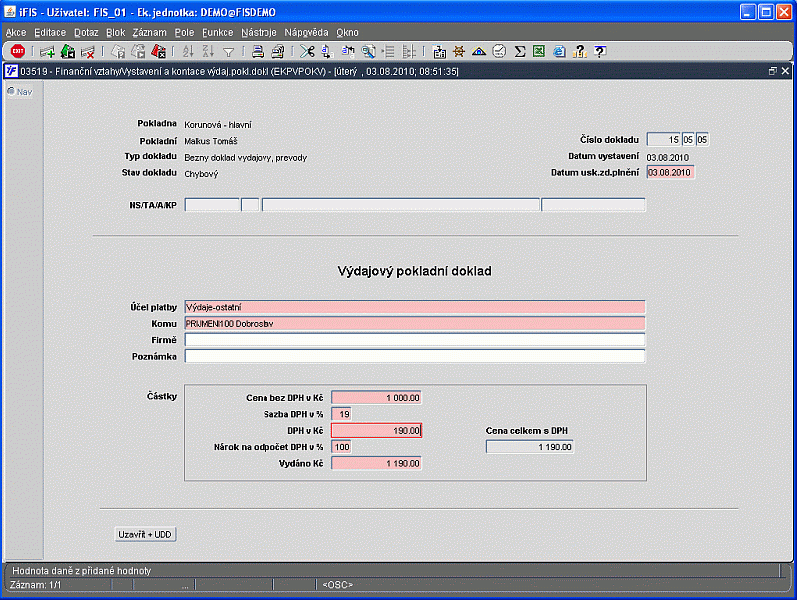This screenshot has width=797, height=600.
Task: Click the scissors cut icon
Action: point(307,51)
